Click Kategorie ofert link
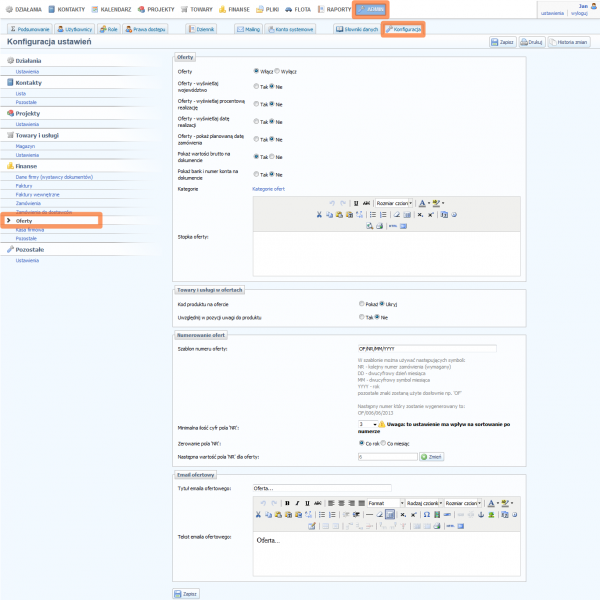Viewport: 600px width, 600px height. (268, 189)
